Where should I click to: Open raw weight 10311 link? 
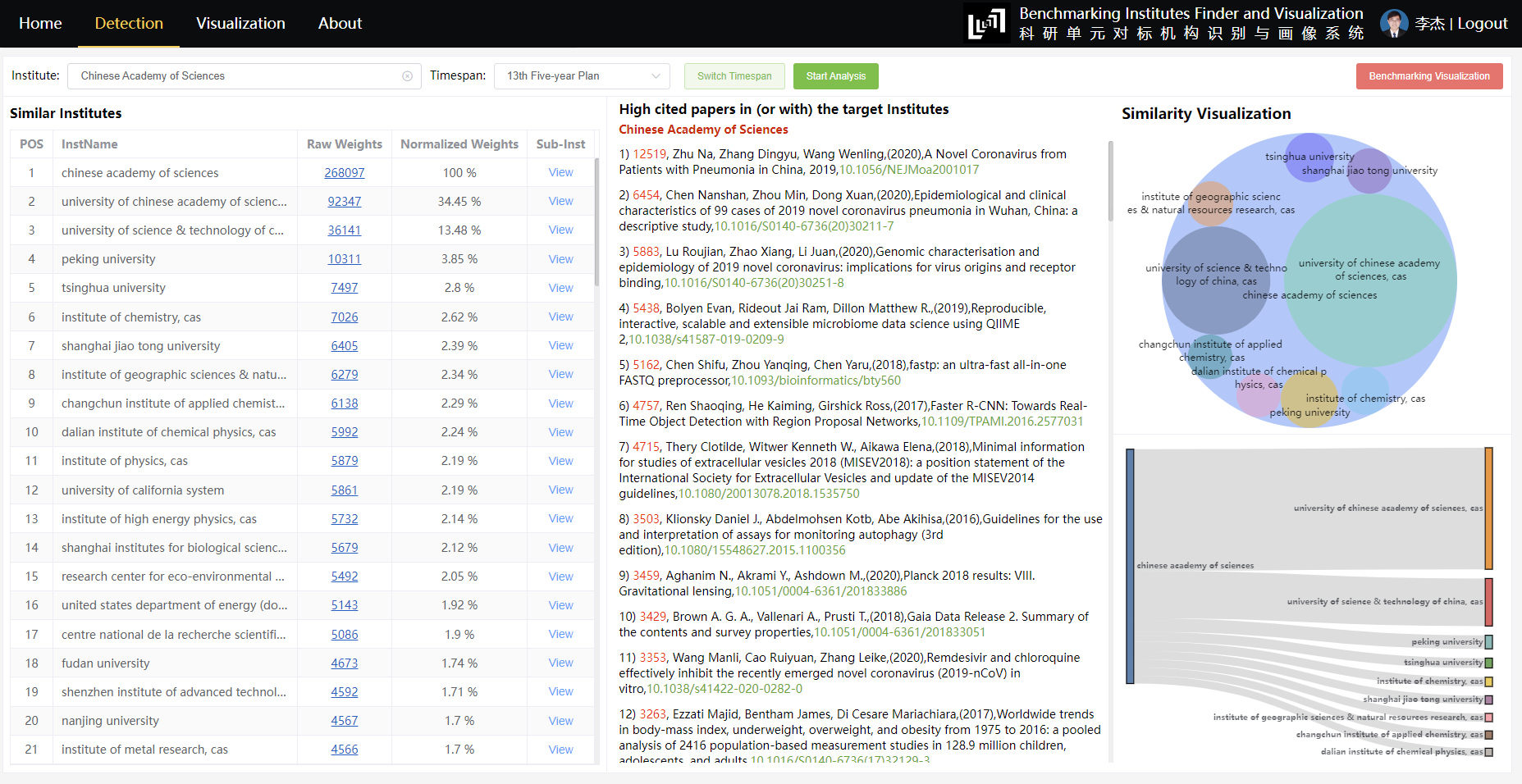[x=345, y=259]
